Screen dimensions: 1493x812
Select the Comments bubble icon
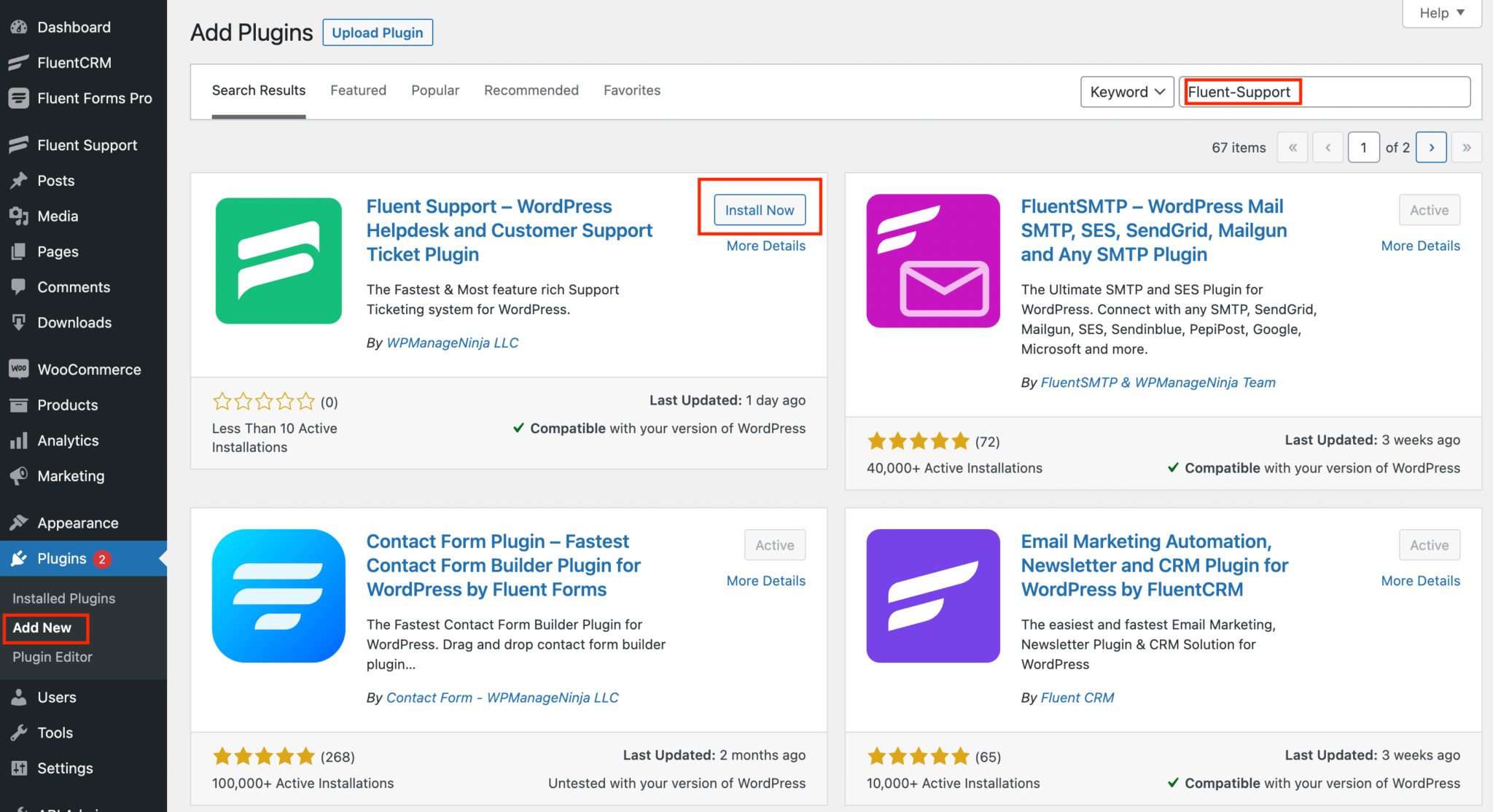pos(18,286)
